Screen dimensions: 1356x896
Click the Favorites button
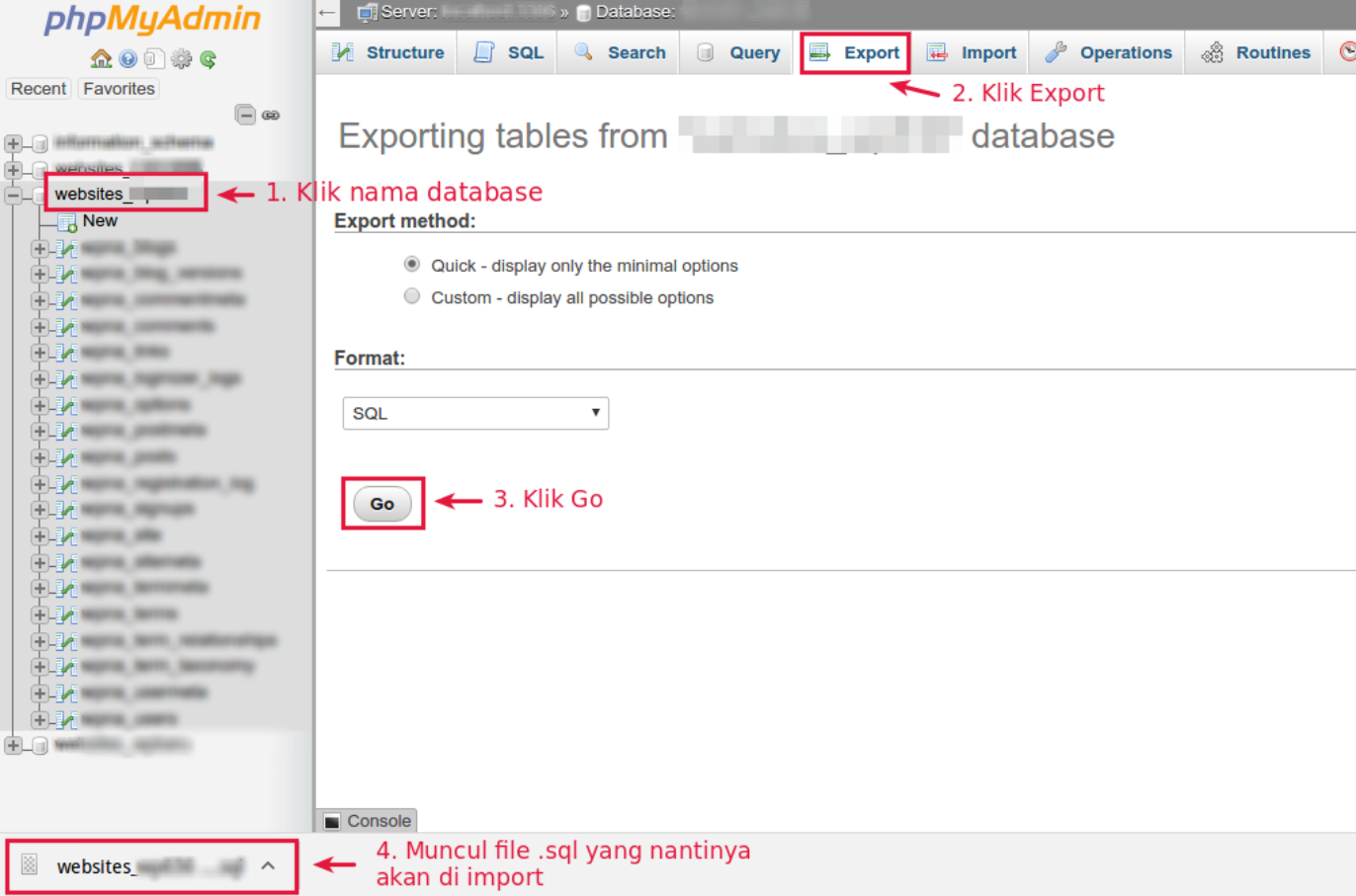tap(119, 89)
